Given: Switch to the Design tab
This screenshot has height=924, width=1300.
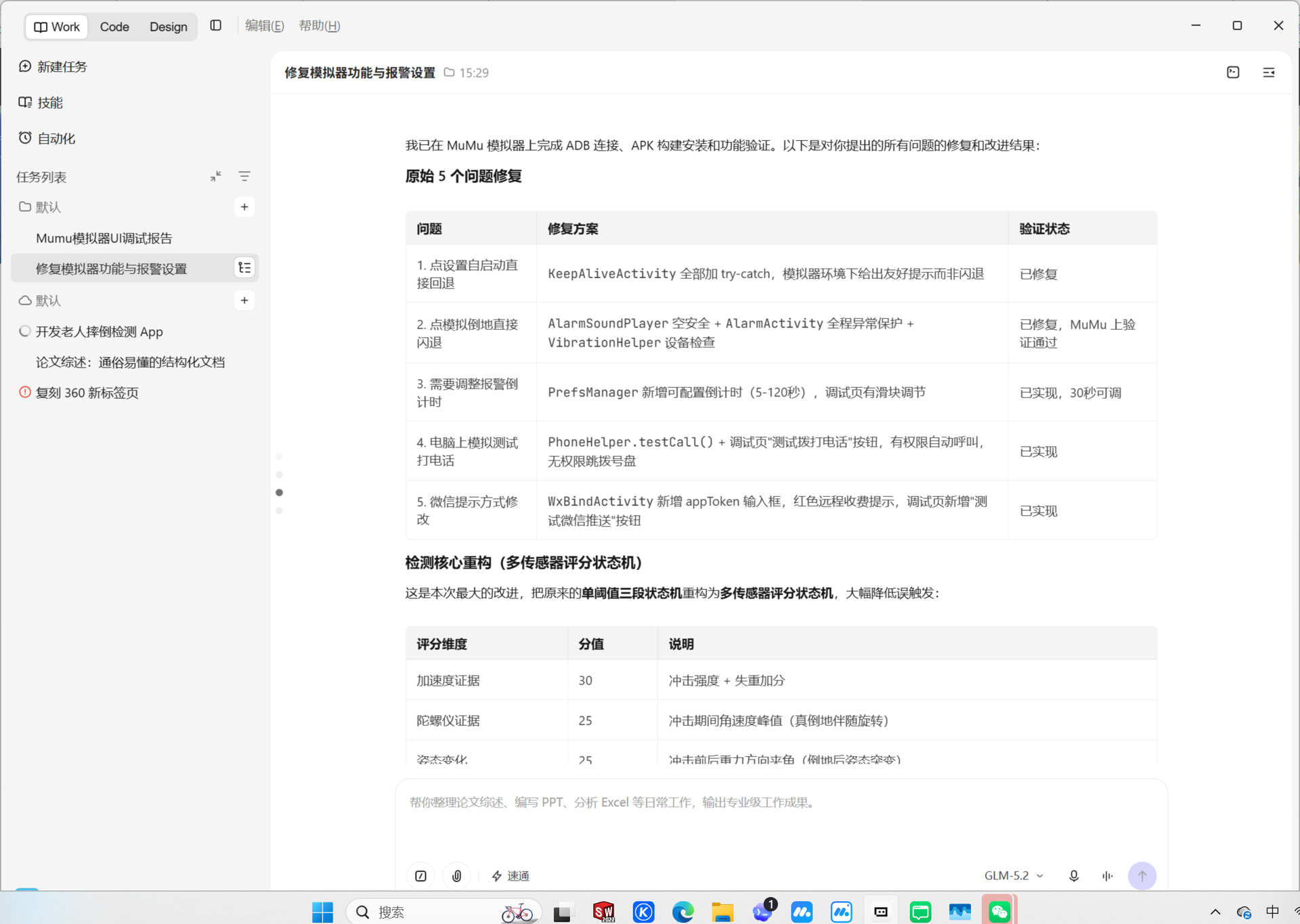Looking at the screenshot, I should 168,26.
